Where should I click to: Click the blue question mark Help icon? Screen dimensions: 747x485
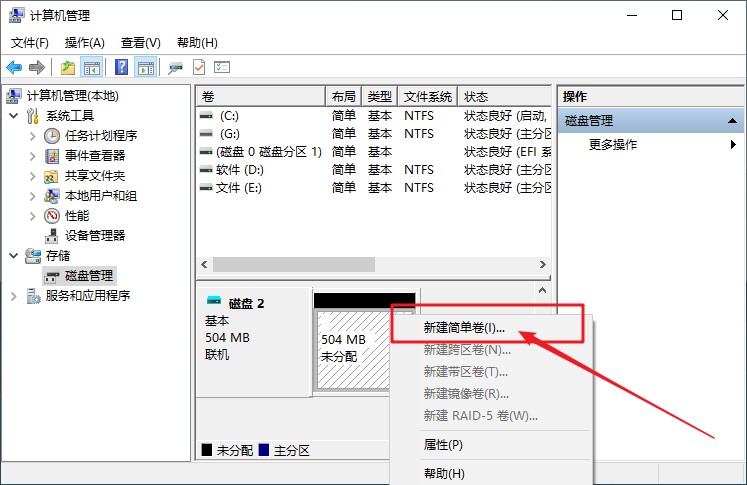(121, 67)
